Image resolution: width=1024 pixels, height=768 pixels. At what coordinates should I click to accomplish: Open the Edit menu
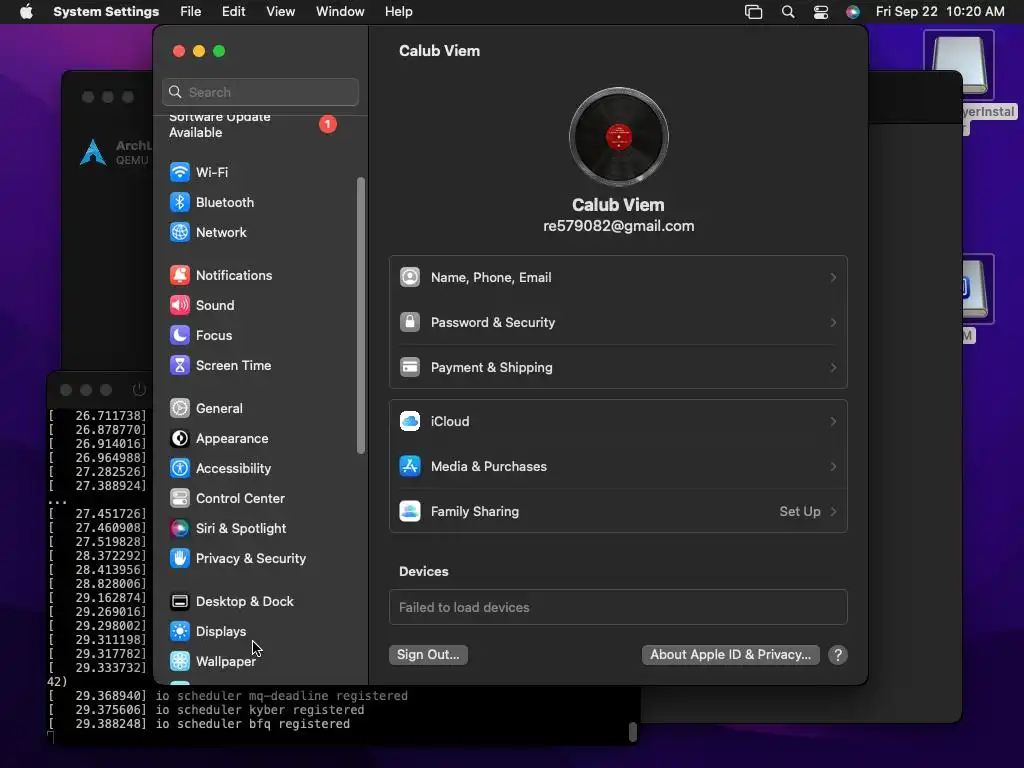(x=233, y=12)
